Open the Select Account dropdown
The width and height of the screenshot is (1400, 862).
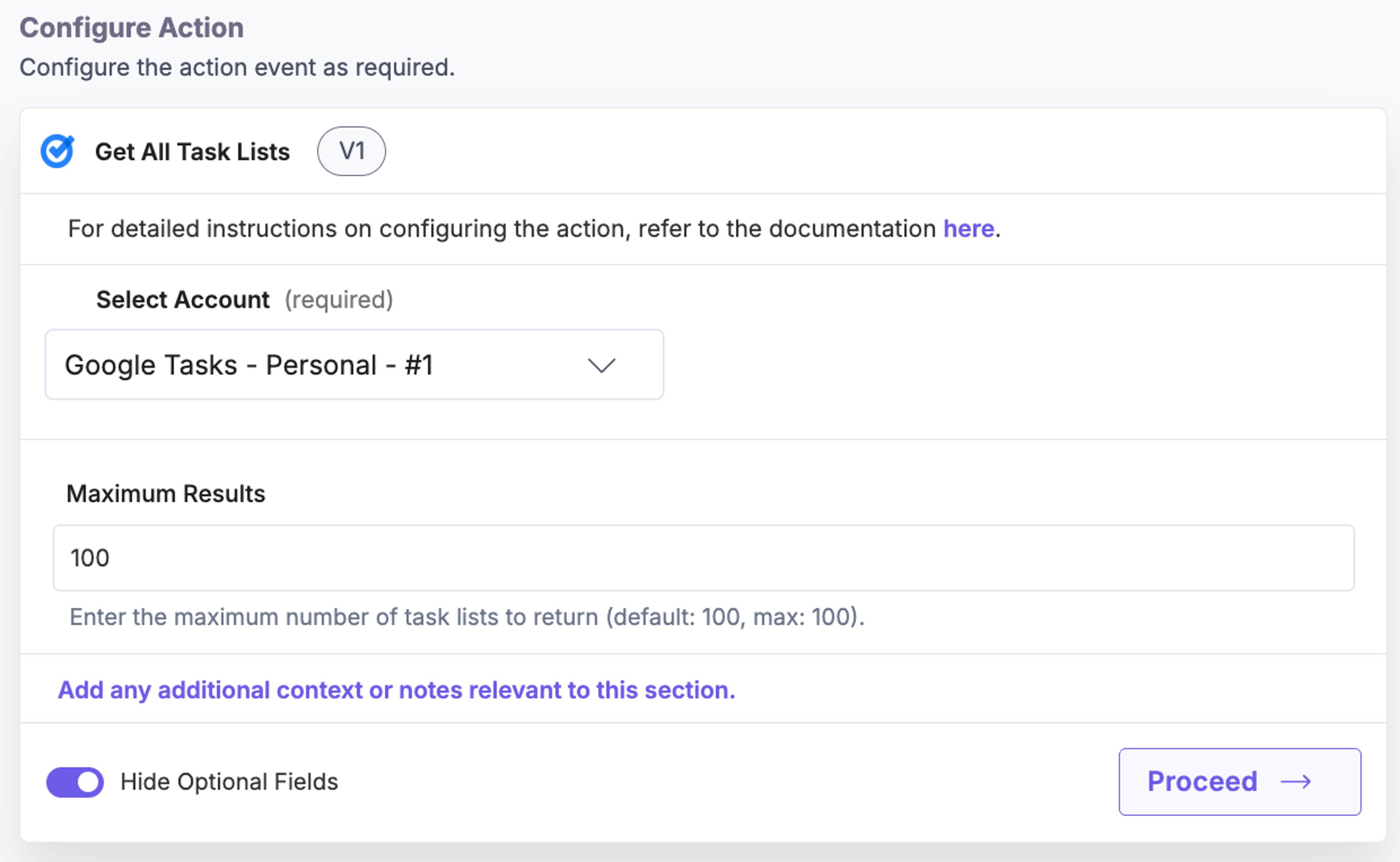[354, 364]
